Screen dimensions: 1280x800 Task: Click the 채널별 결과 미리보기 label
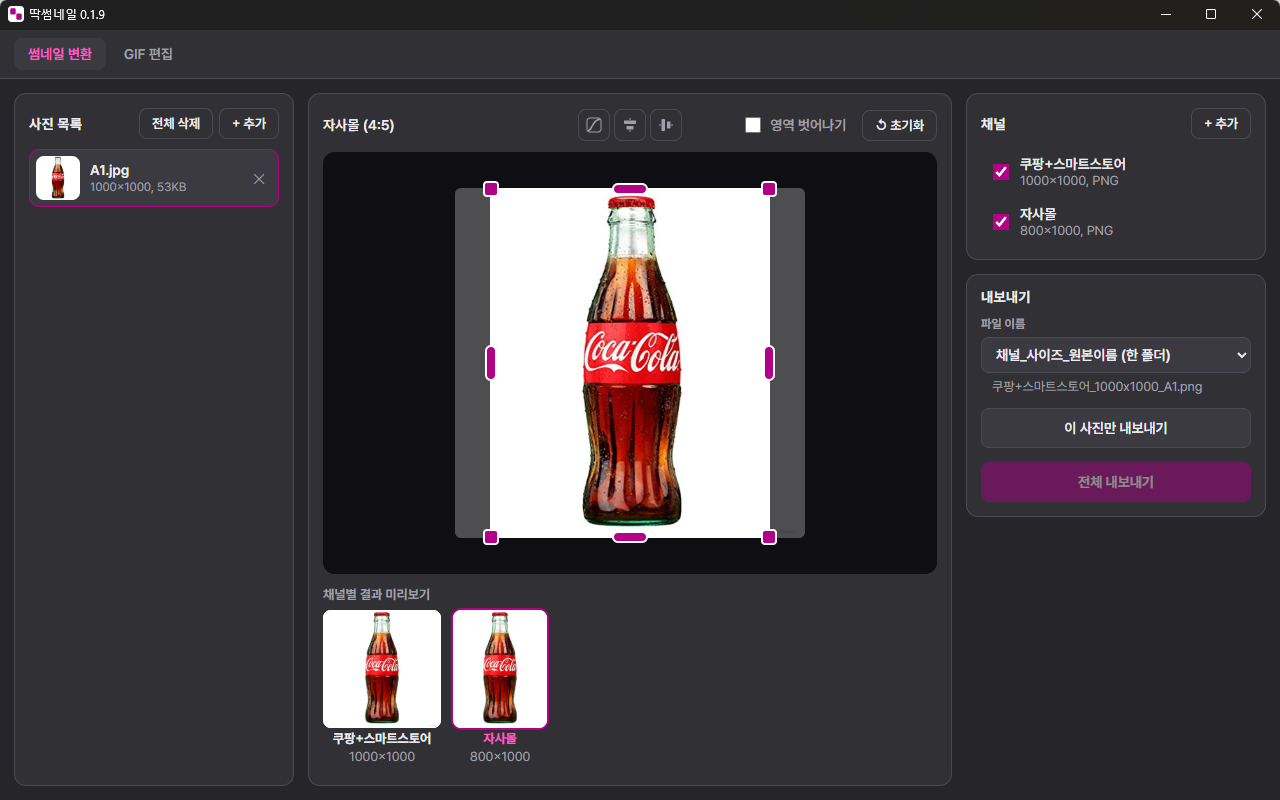[376, 594]
